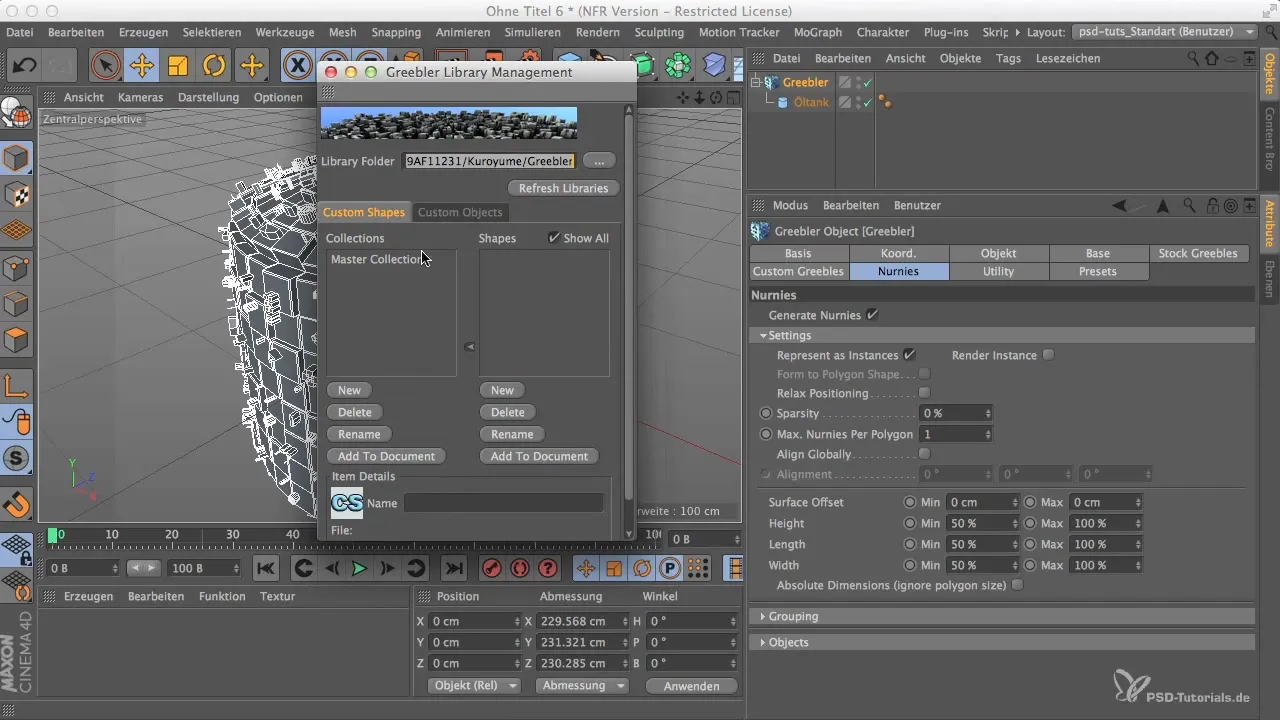Toggle the point level animation dots icon

point(697,568)
